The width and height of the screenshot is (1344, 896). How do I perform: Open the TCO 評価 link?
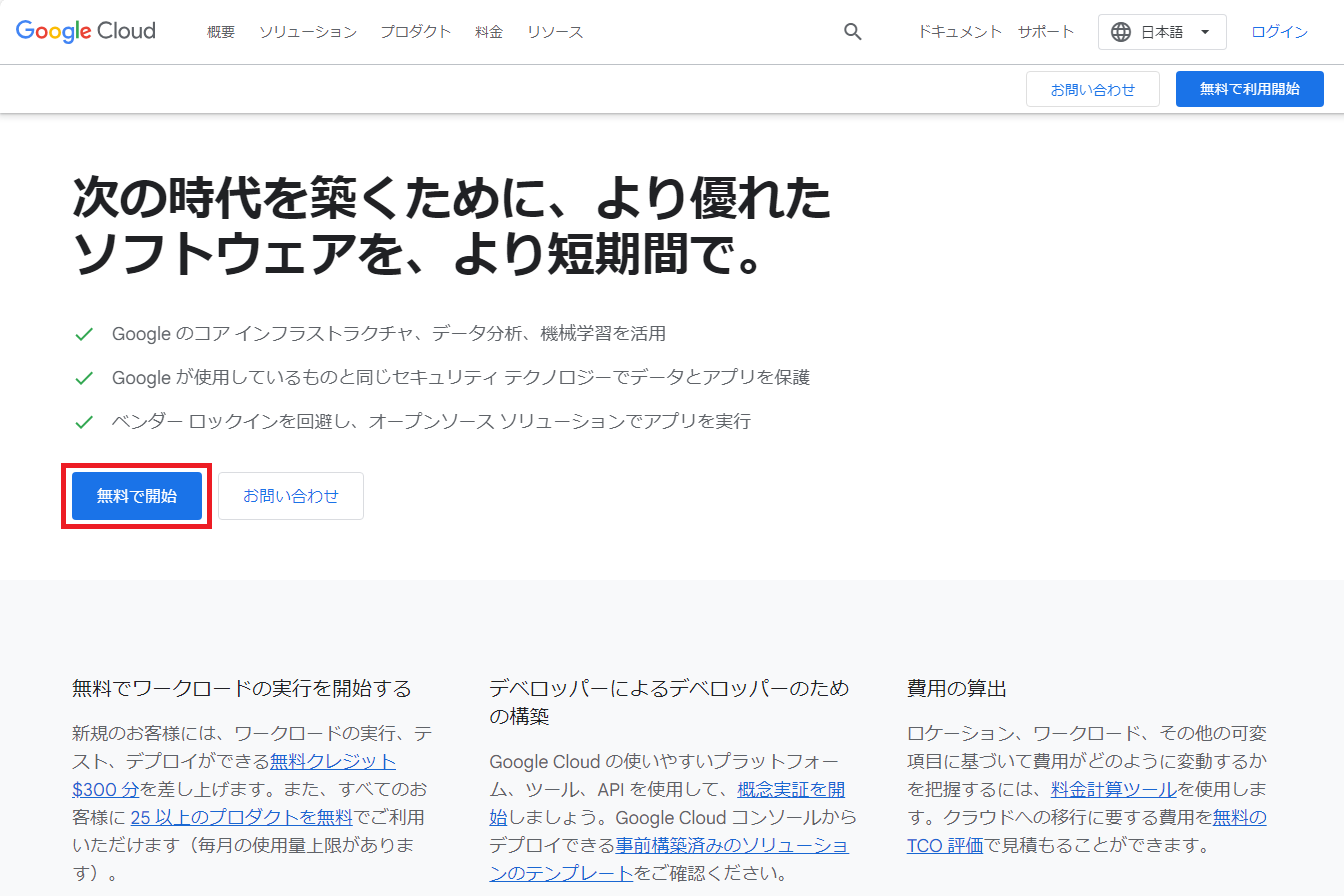click(x=943, y=845)
